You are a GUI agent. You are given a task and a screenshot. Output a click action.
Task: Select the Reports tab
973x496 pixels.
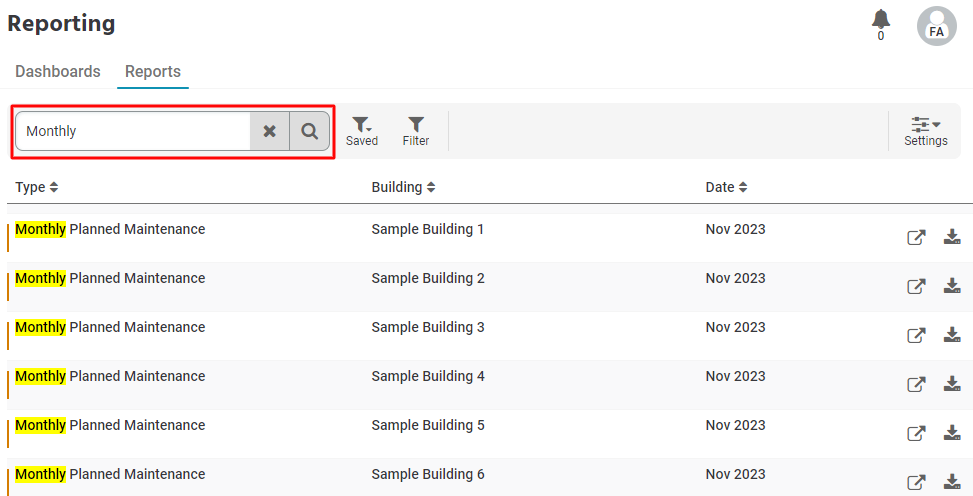click(x=153, y=71)
